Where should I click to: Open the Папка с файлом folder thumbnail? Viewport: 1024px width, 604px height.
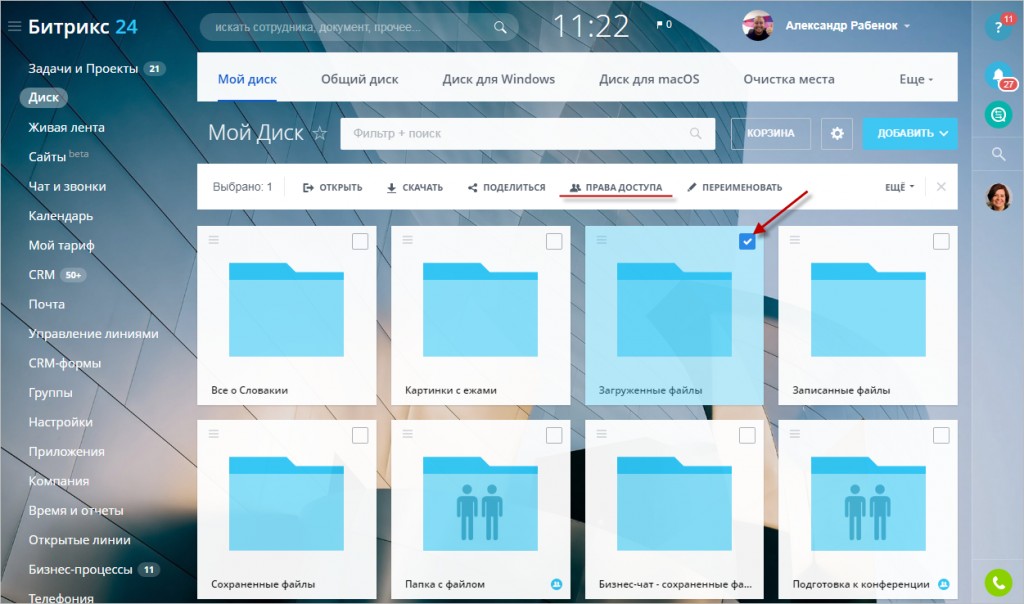[480, 503]
